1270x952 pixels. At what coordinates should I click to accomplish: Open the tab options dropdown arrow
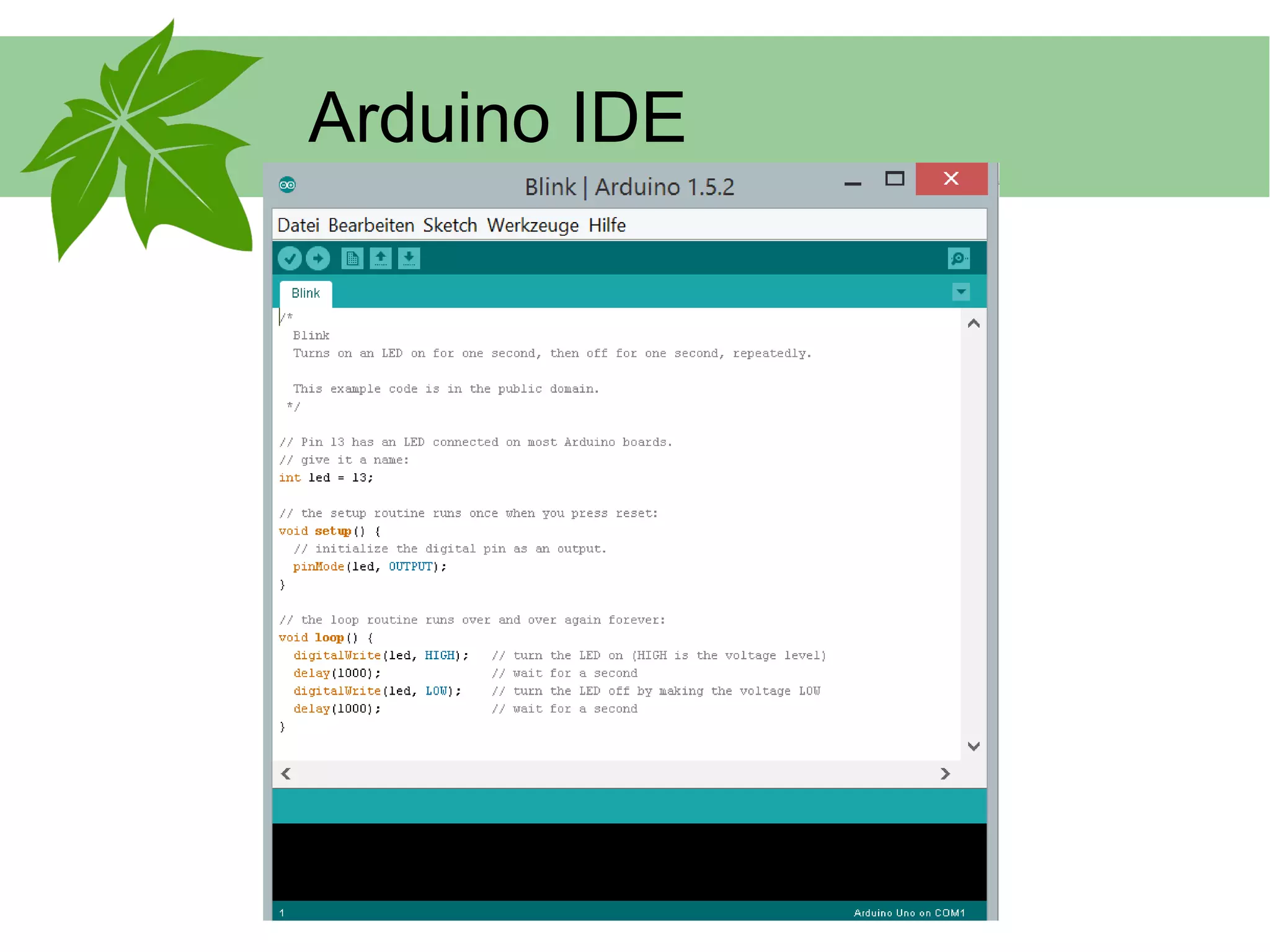coord(961,291)
